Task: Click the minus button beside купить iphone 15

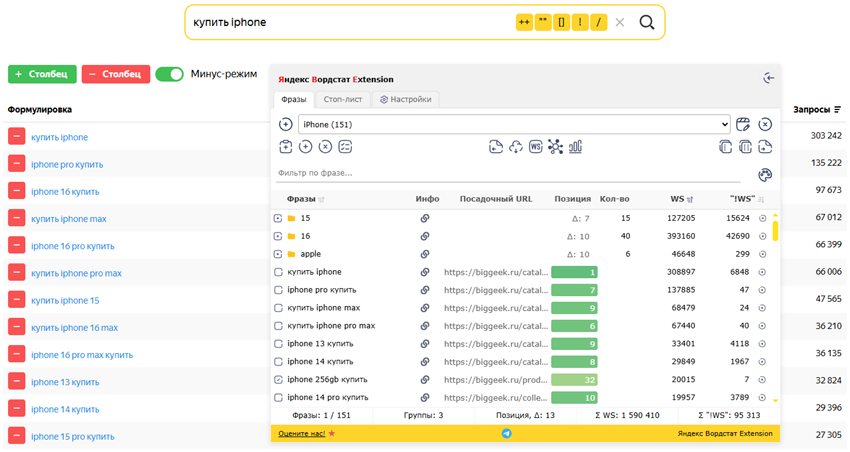Action: (16, 300)
